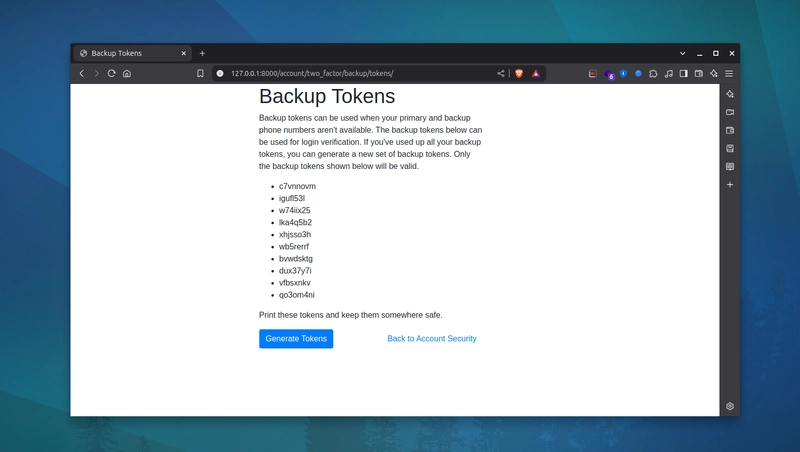Open sidebar settings gear at bottom
Viewport: 800px width, 452px height.
point(730,406)
